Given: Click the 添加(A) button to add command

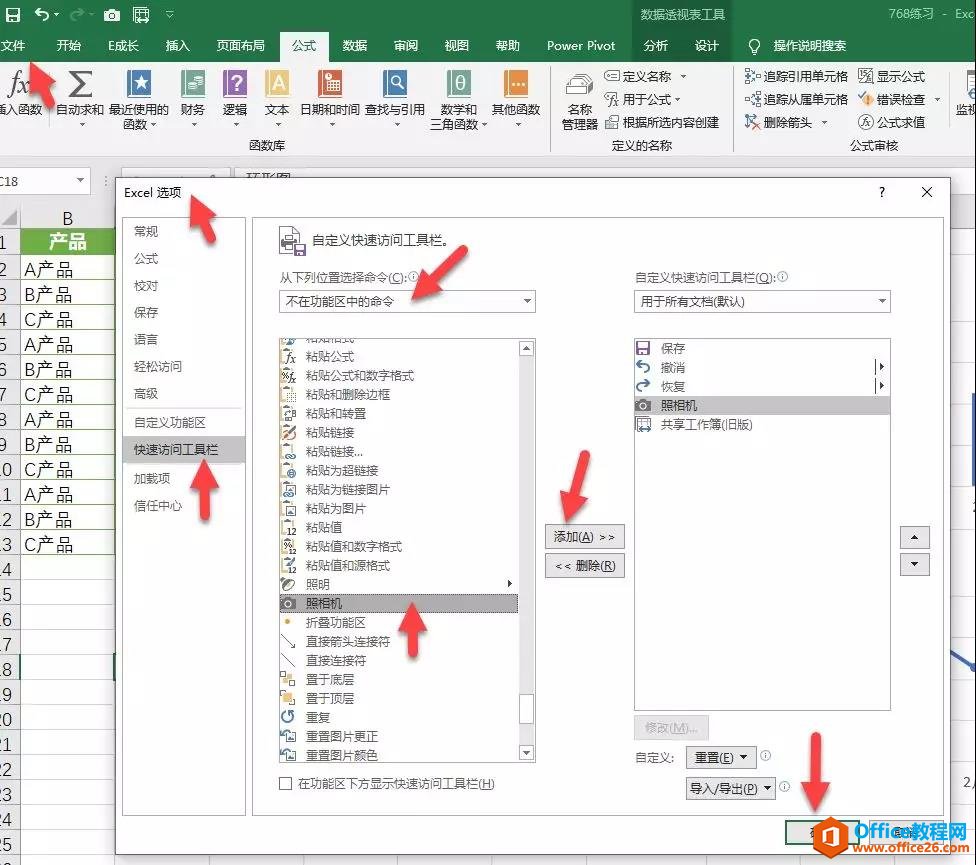Looking at the screenshot, I should point(584,536).
